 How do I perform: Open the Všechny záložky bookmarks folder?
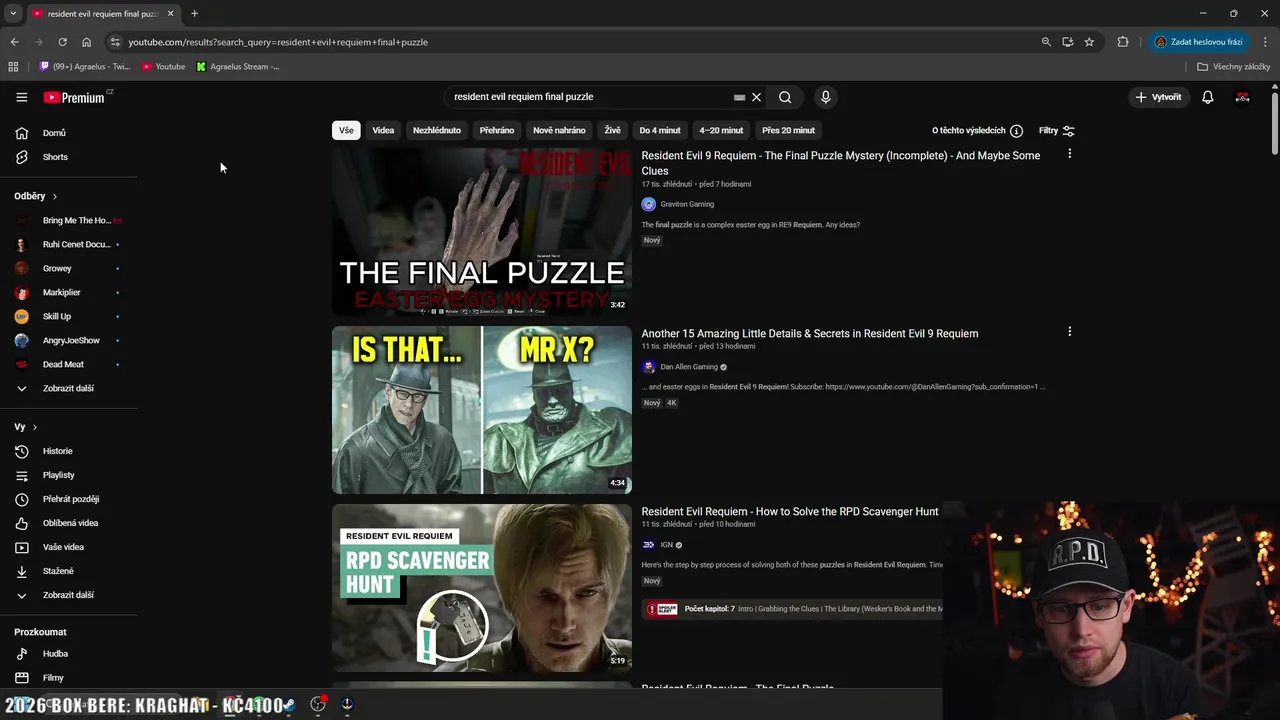click(x=1234, y=67)
